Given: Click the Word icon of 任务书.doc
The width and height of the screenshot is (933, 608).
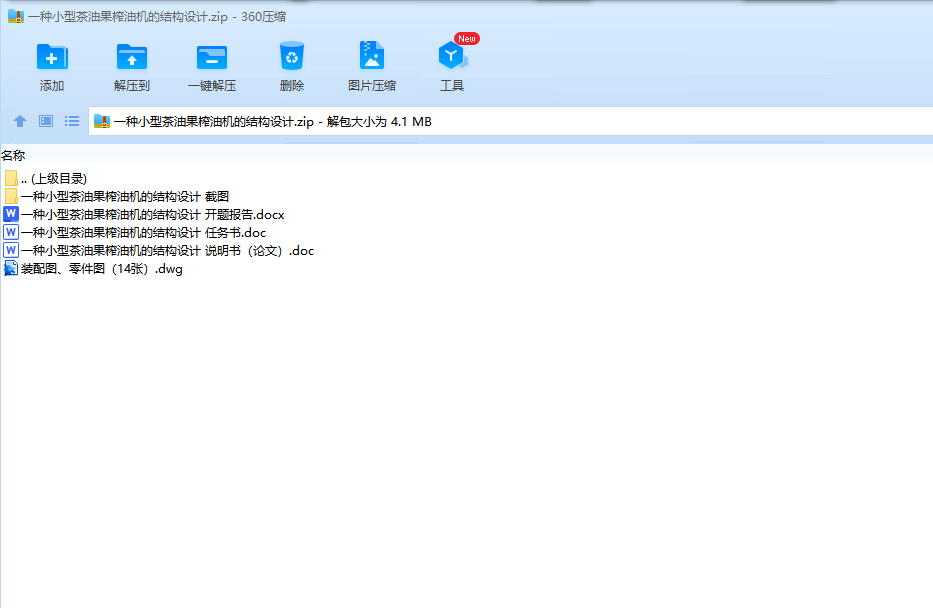Looking at the screenshot, I should (11, 232).
